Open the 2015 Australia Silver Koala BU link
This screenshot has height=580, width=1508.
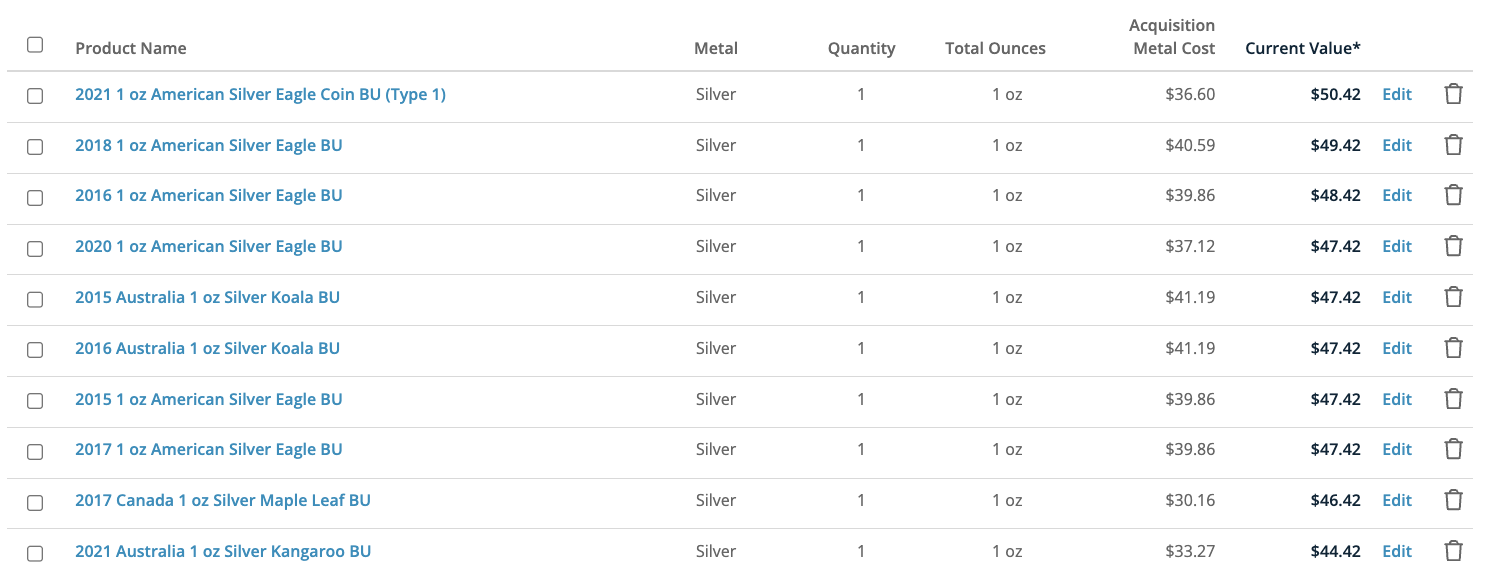click(x=207, y=297)
